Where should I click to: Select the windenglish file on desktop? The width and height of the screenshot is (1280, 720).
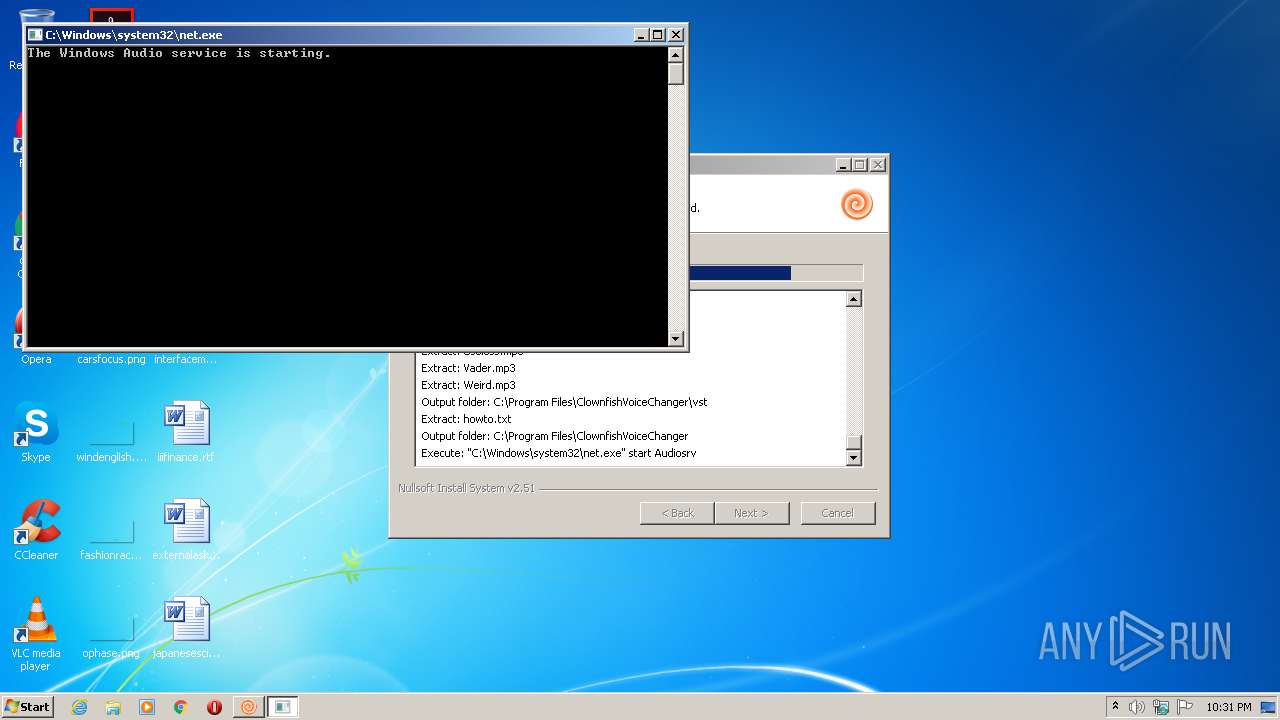[111, 440]
